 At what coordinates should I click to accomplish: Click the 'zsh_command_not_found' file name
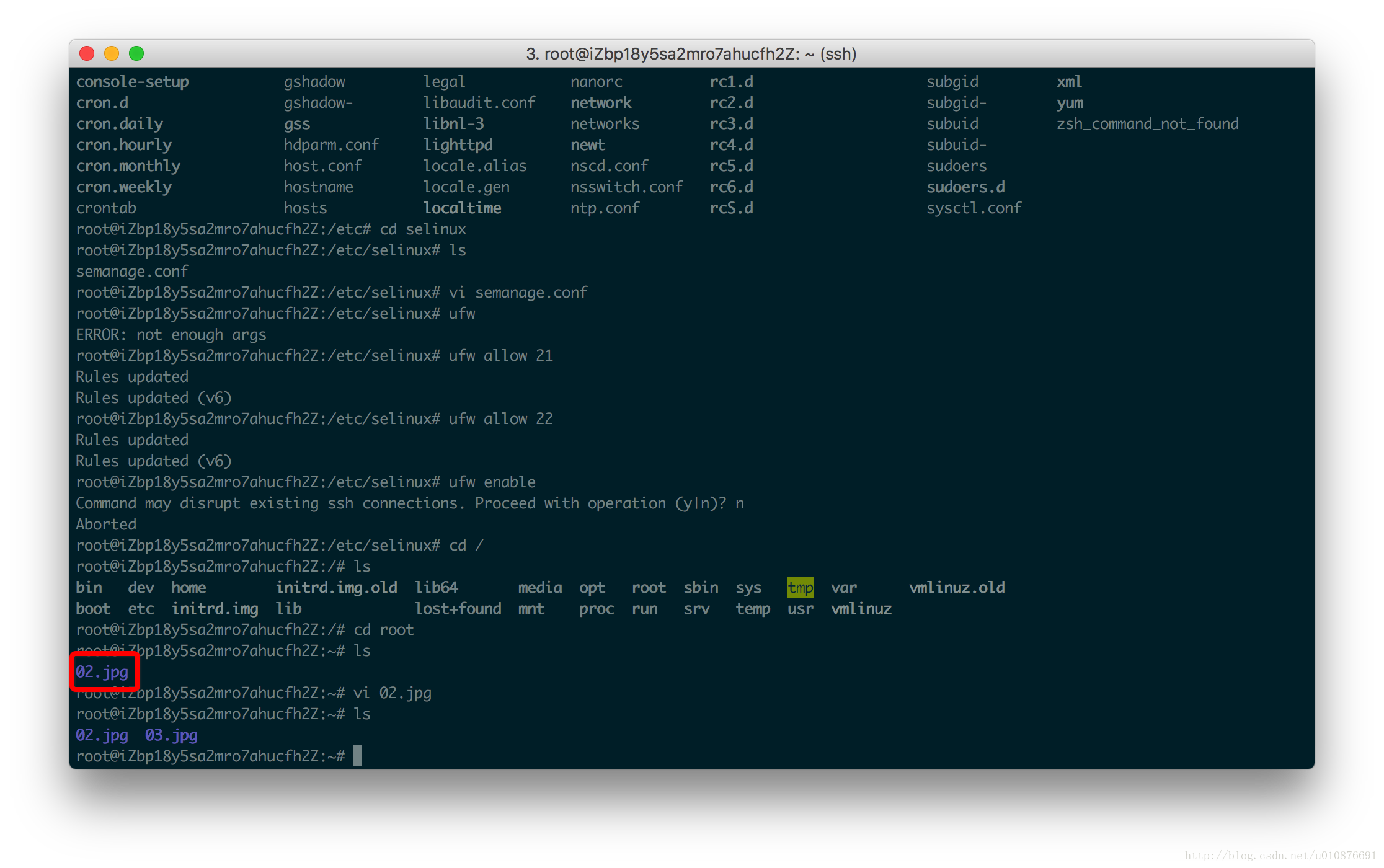(1148, 124)
